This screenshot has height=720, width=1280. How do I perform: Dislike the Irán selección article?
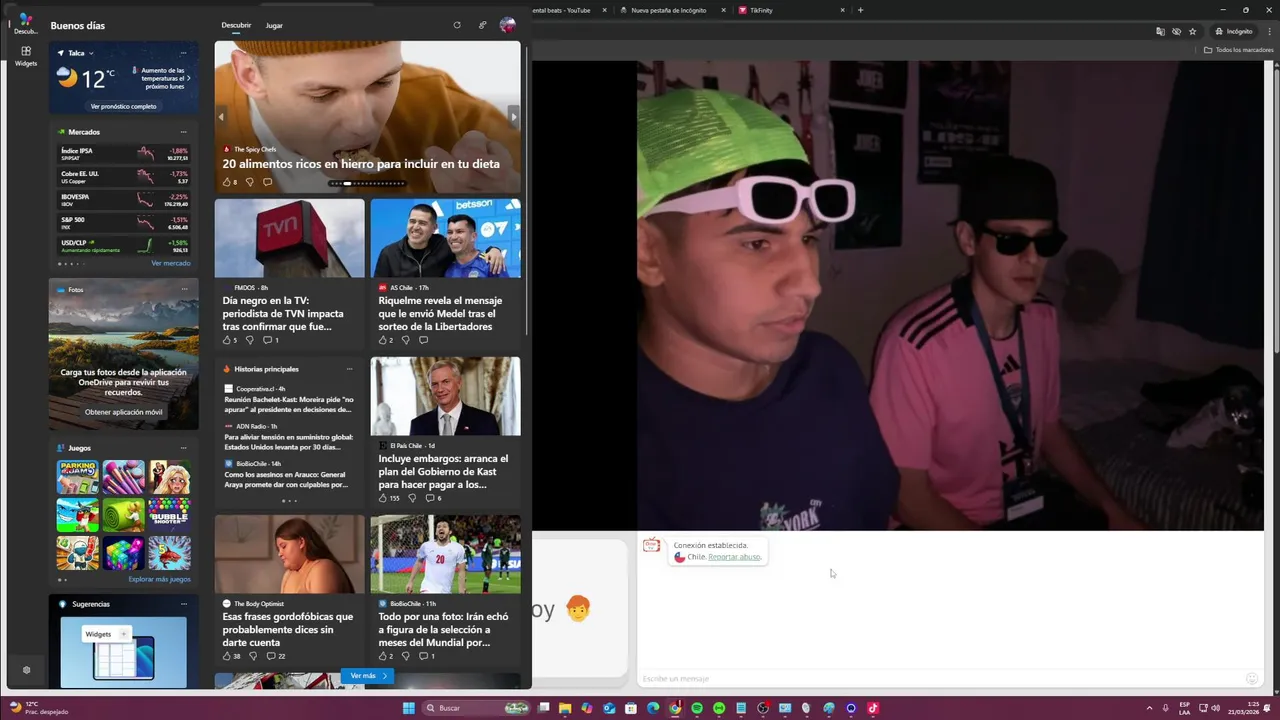point(405,656)
